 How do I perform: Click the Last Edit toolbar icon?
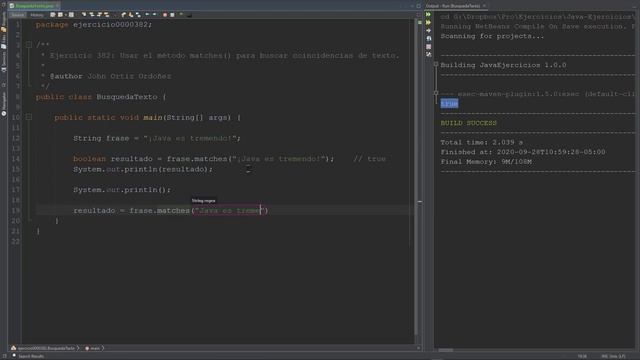coord(53,15)
